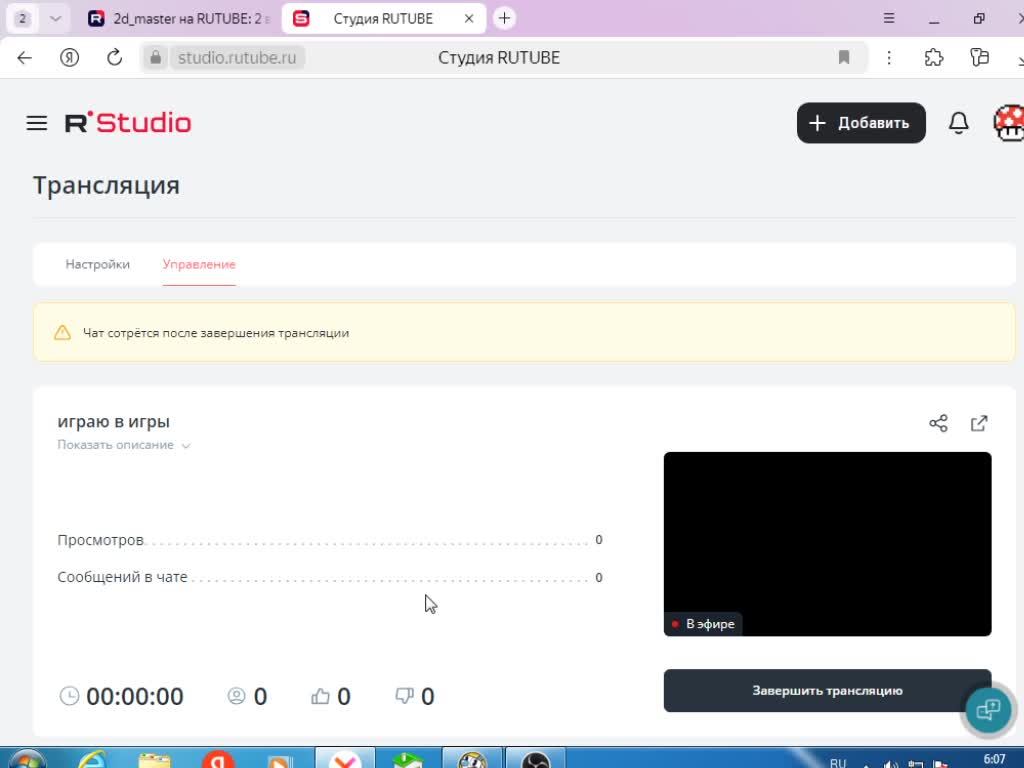
Task: Click the stream title играю в игры
Action: pos(114,421)
